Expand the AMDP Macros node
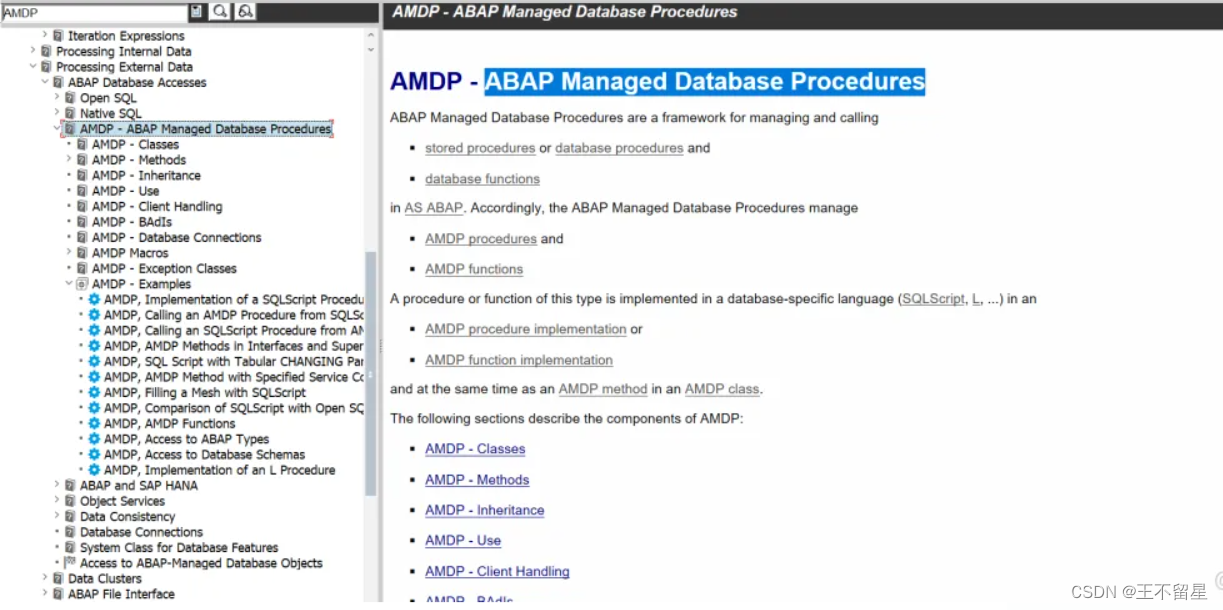Screen dimensions: 1223x610 click(x=69, y=253)
